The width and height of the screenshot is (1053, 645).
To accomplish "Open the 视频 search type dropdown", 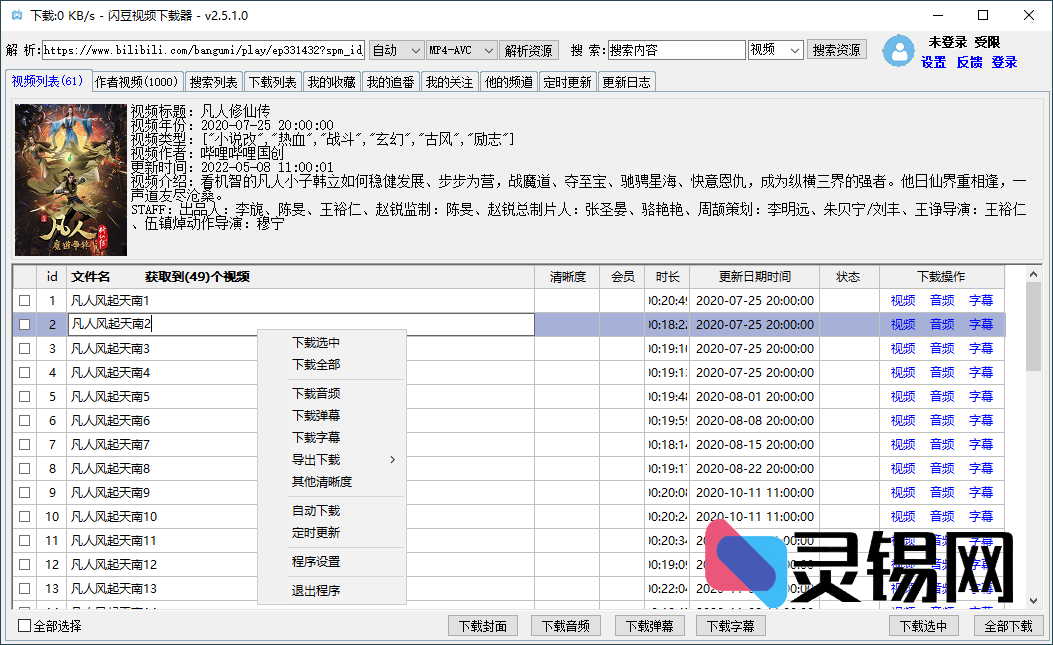I will pyautogui.click(x=774, y=48).
